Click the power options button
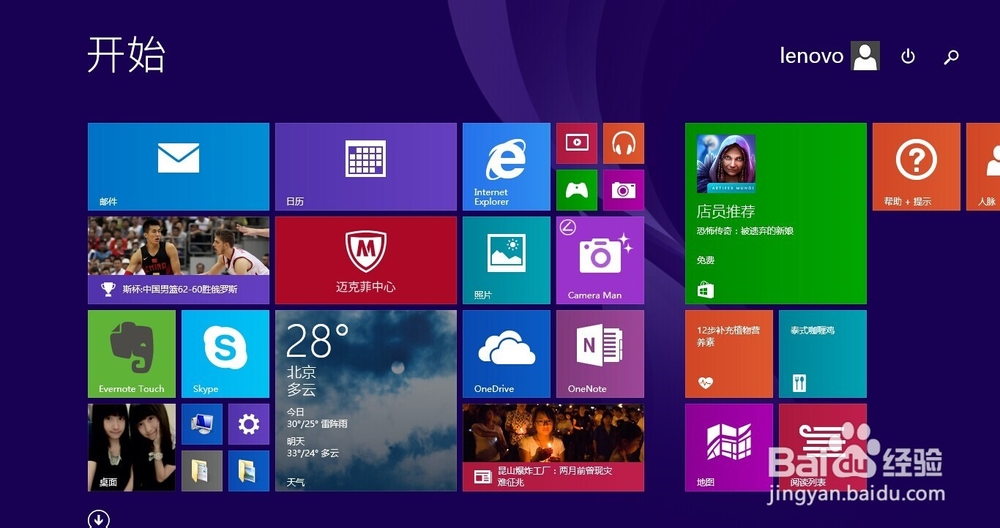1000x528 pixels. click(908, 57)
